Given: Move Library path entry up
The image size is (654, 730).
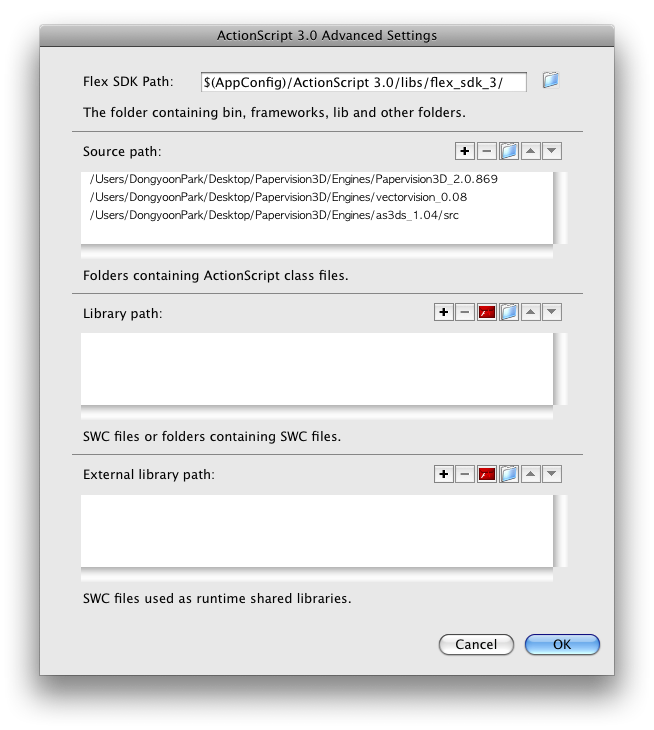Looking at the screenshot, I should (x=530, y=312).
